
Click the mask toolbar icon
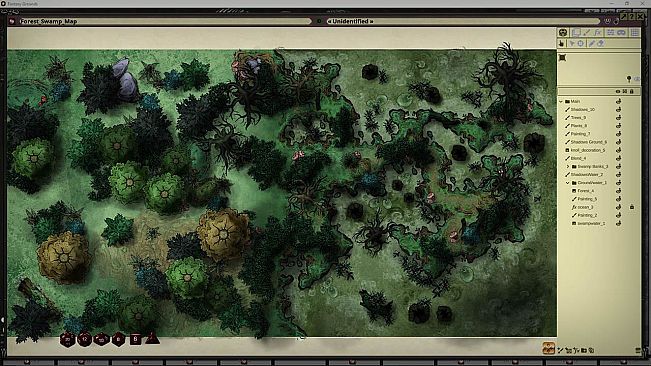pyautogui.click(x=563, y=32)
